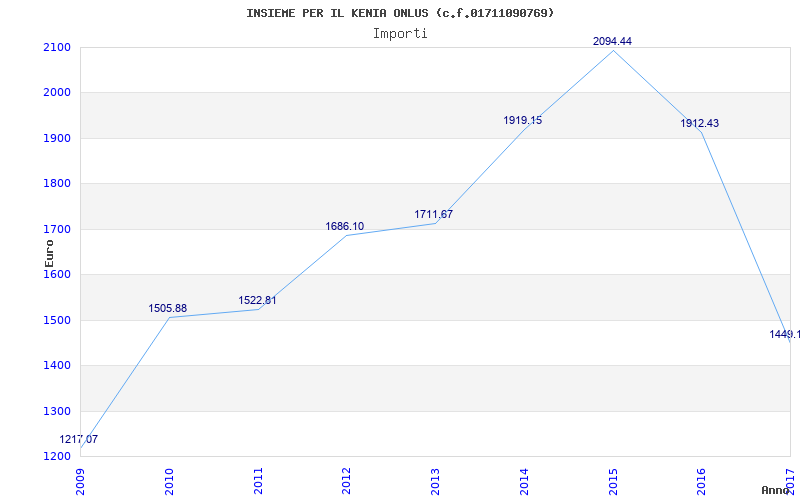Select the 2094.44 data label
800x500 pixels.
click(x=612, y=41)
